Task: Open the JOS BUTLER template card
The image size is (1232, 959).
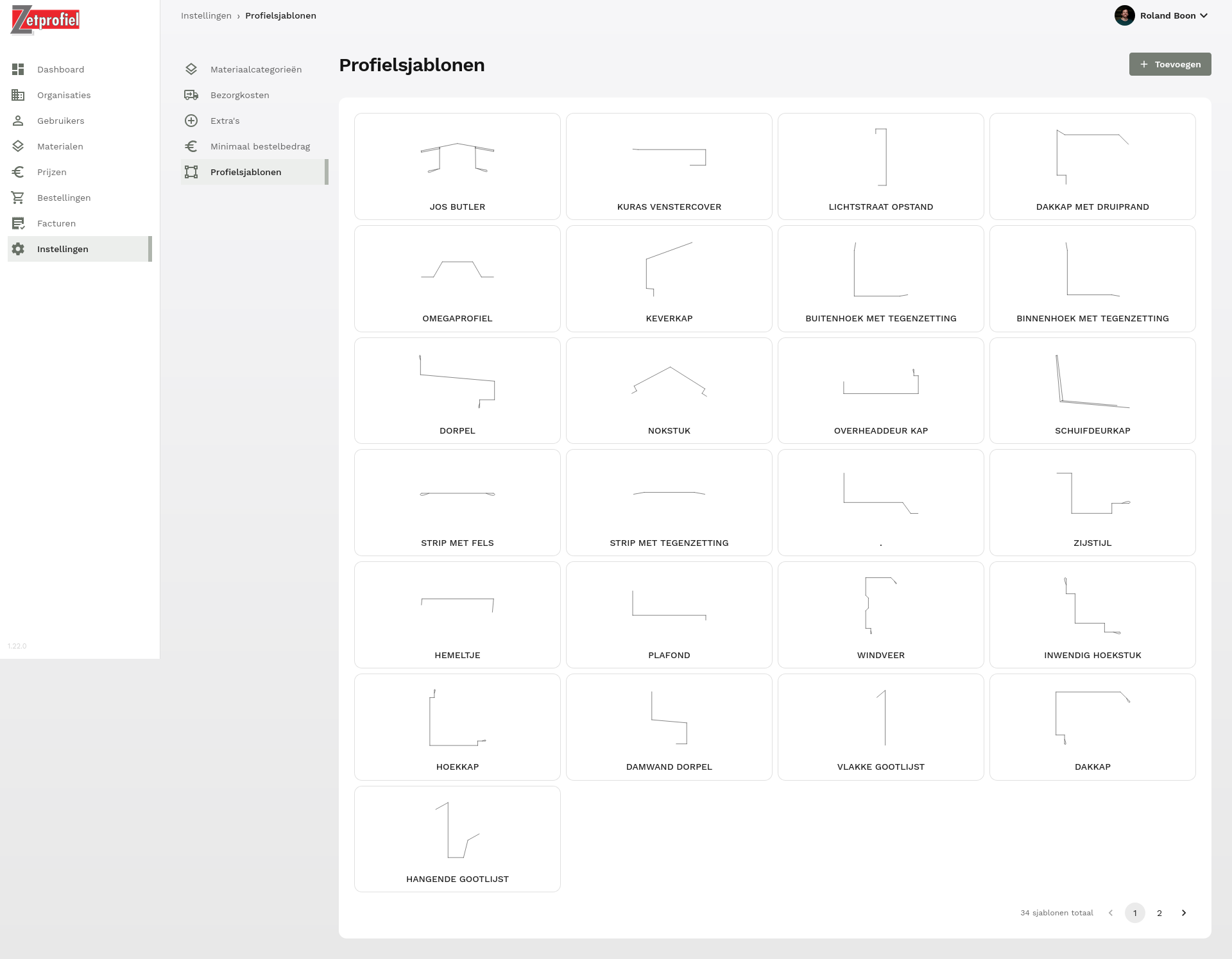Action: 458,166
